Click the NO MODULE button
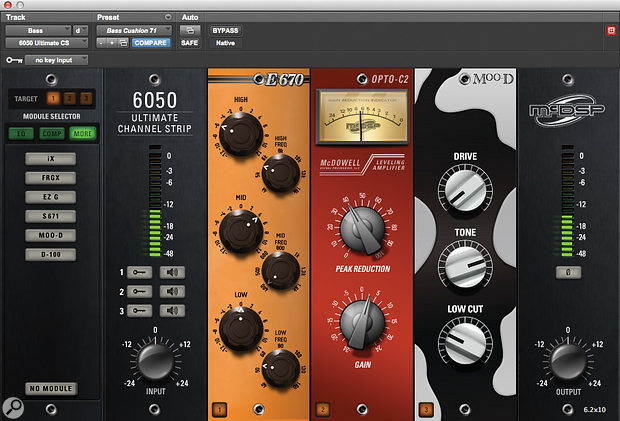 pos(51,389)
